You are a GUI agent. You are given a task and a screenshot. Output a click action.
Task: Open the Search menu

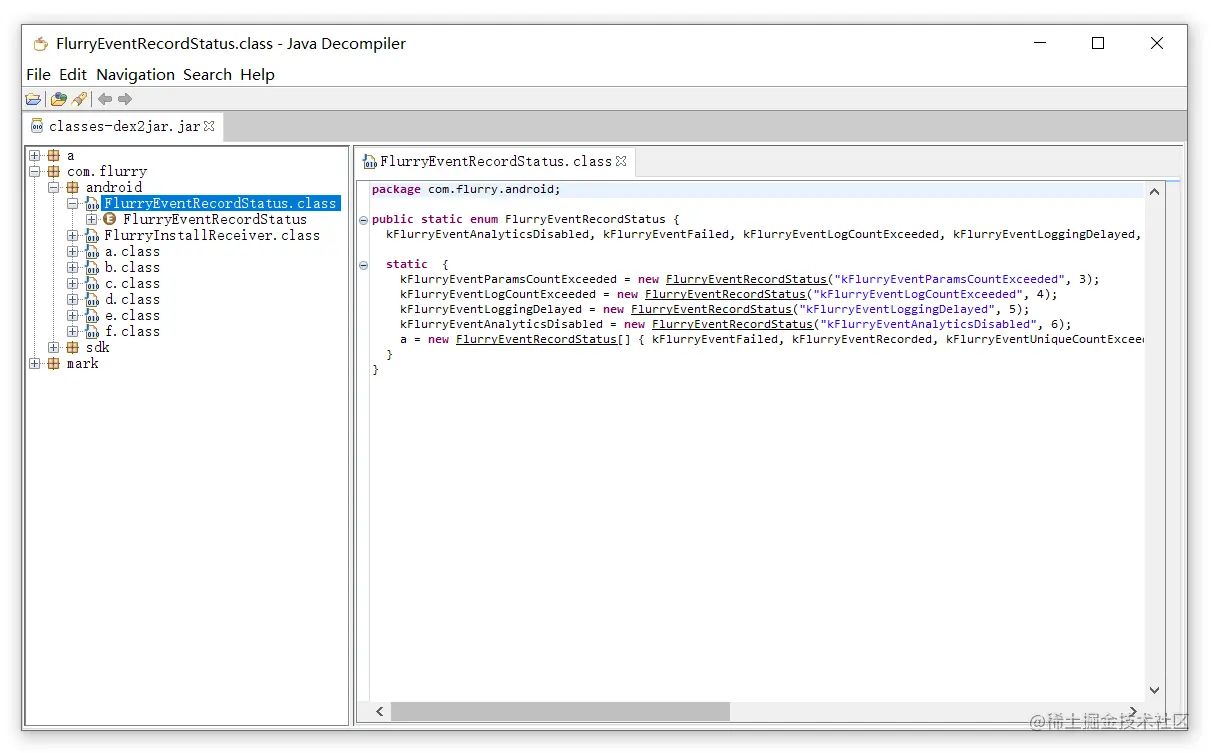(207, 75)
